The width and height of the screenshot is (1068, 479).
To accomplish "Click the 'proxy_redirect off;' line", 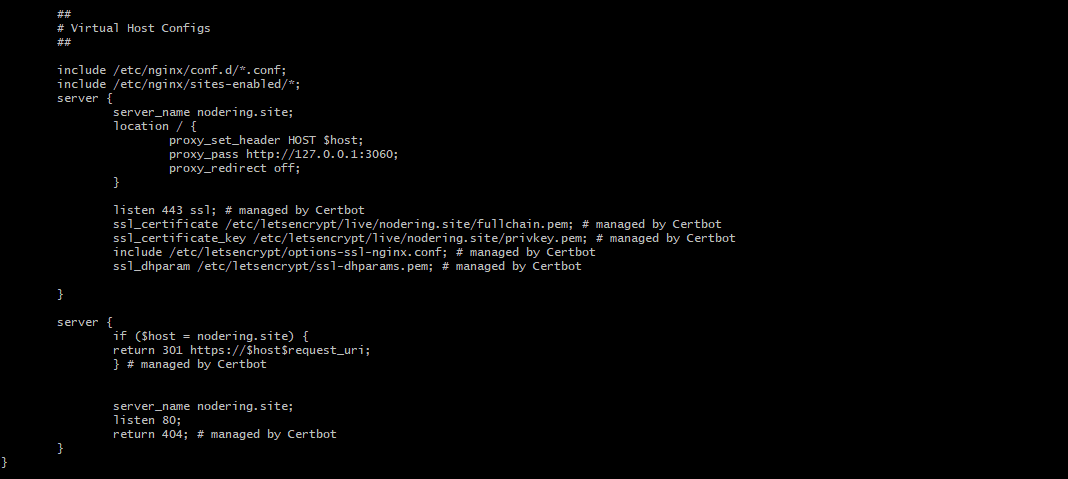I will point(234,168).
